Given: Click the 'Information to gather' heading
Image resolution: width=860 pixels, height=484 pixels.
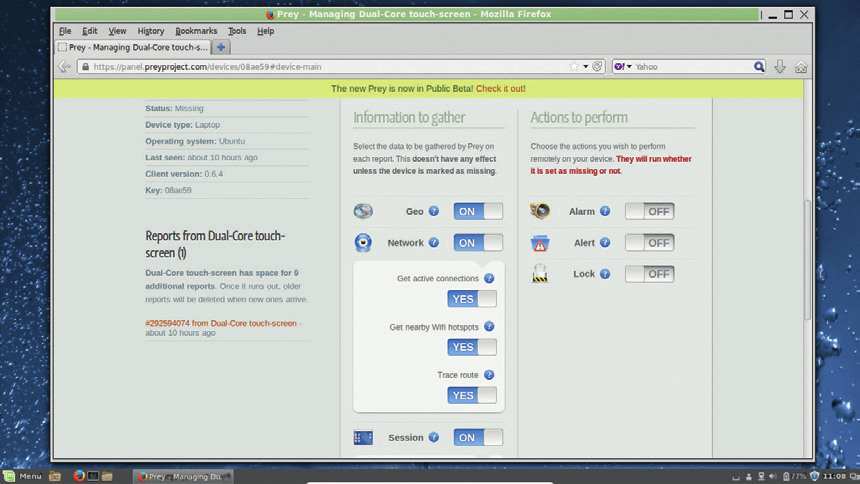Looking at the screenshot, I should click(x=409, y=117).
